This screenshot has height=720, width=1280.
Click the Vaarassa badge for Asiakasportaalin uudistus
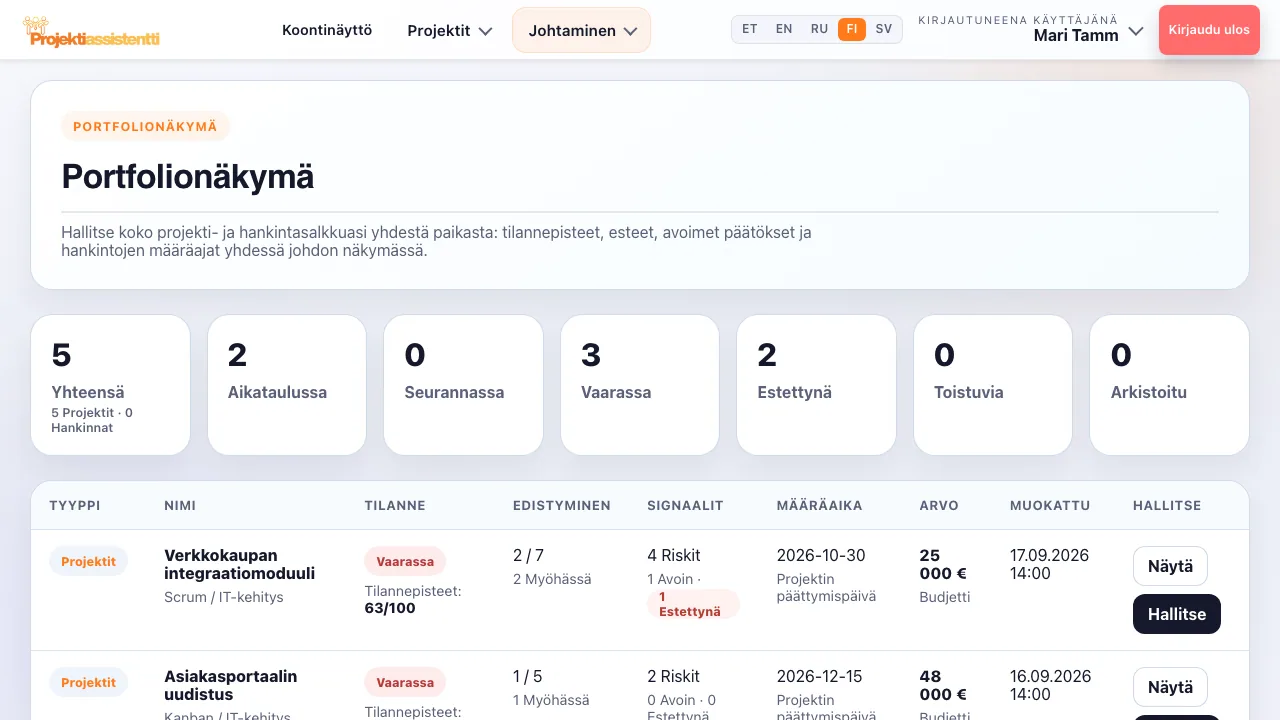click(405, 682)
